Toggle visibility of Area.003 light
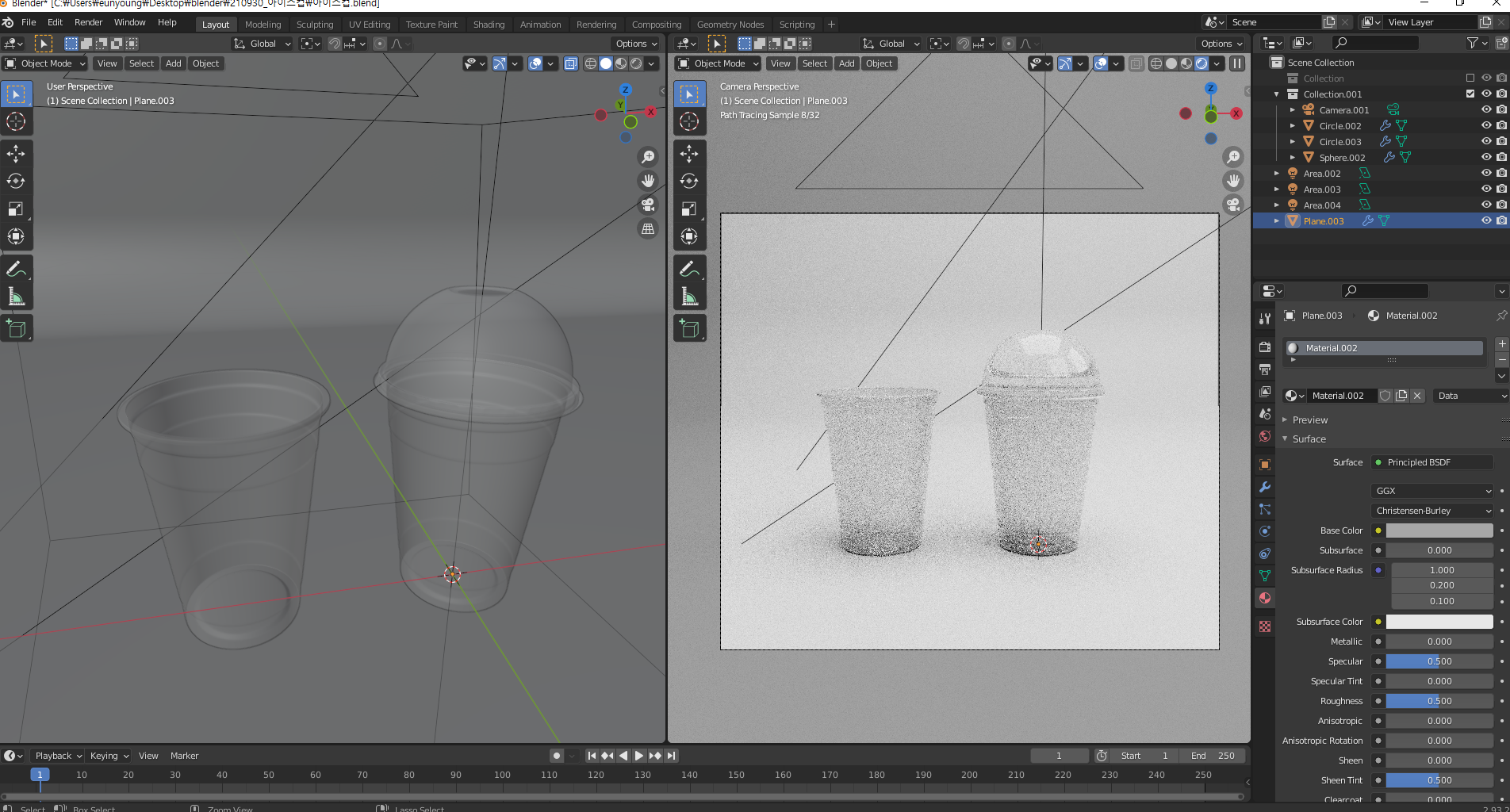 tap(1486, 190)
